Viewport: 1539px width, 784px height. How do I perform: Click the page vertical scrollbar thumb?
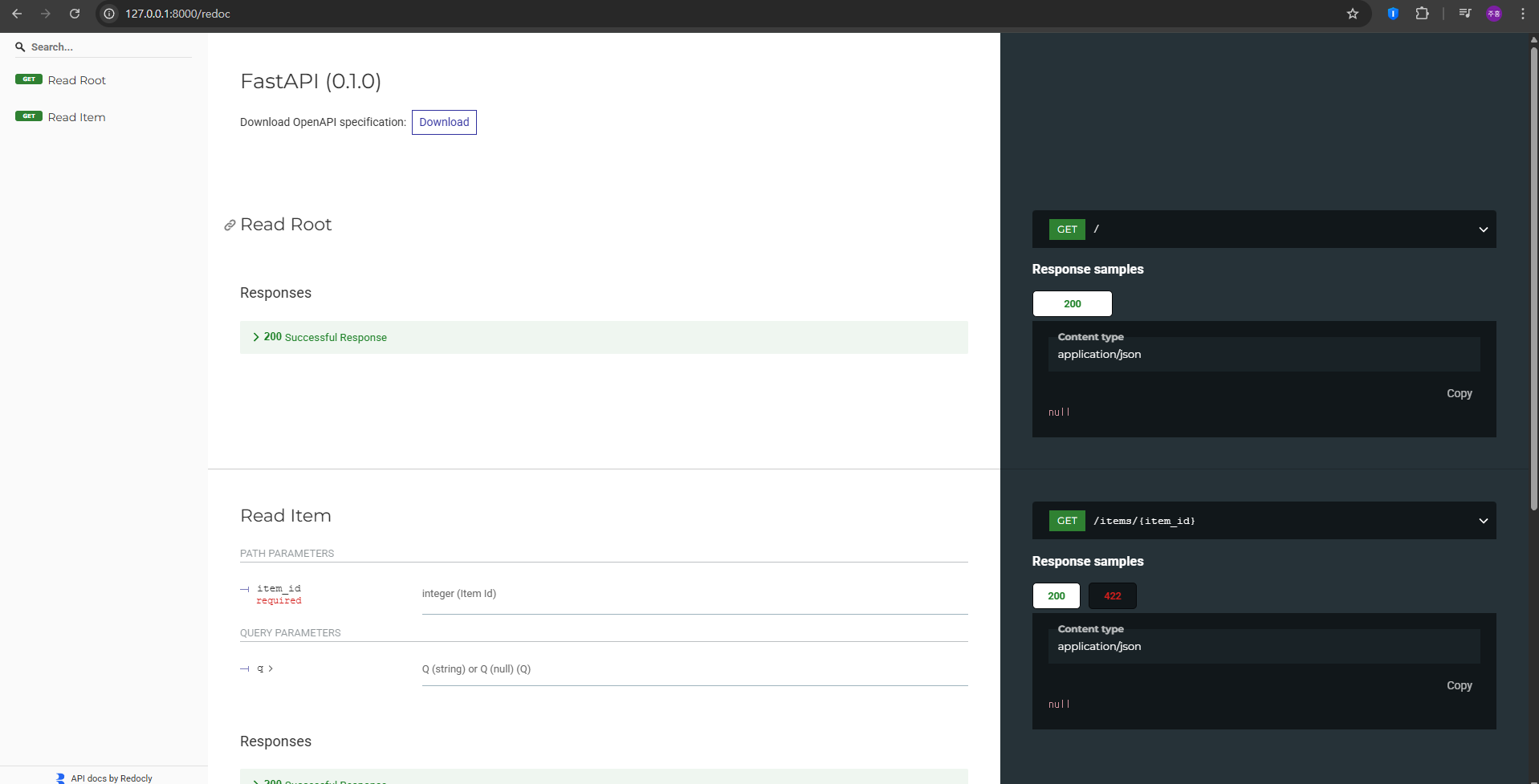point(1533,278)
